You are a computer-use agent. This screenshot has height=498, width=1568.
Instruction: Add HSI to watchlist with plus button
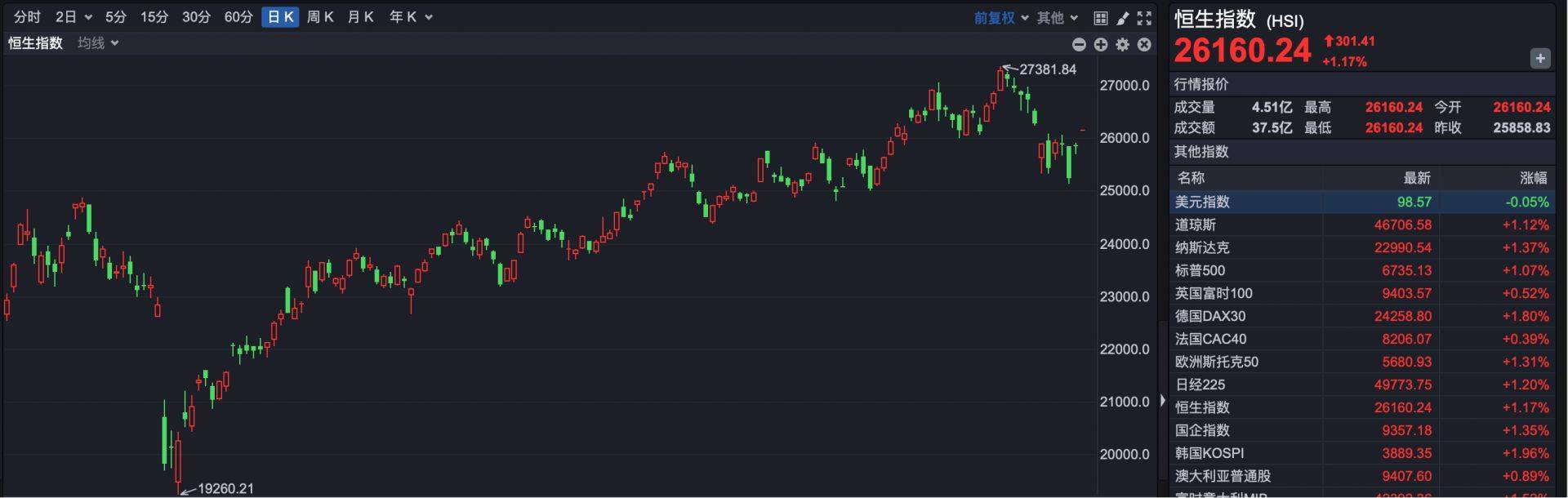1539,59
